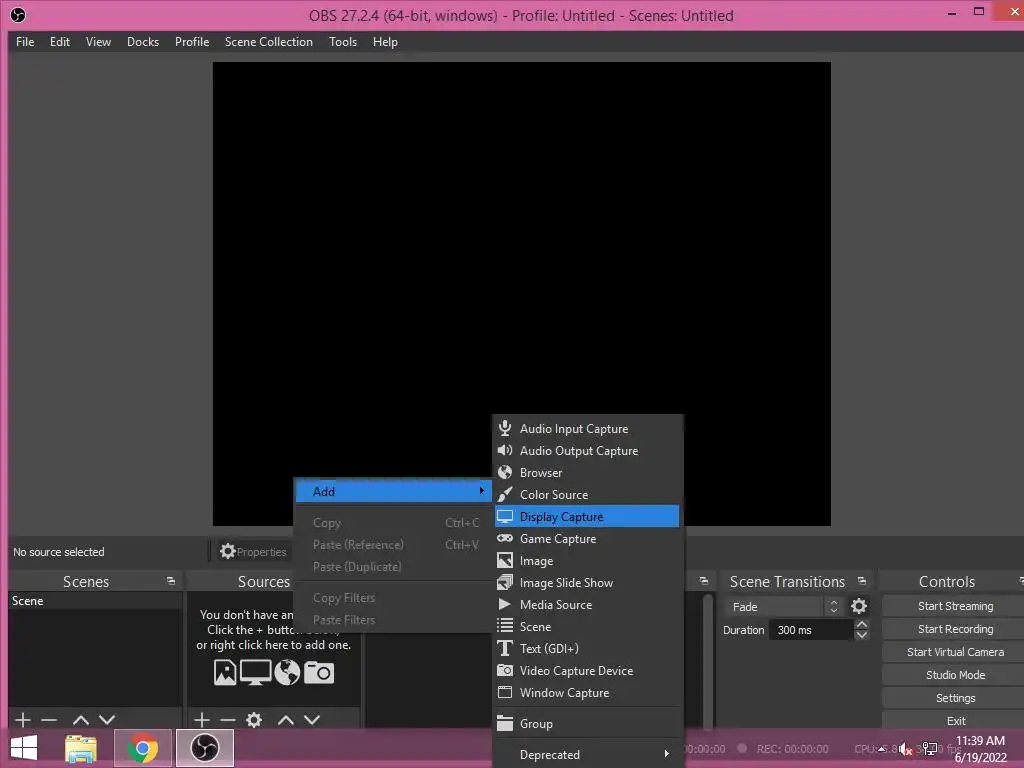Click the Group folder icon
This screenshot has height=768, width=1024.
(505, 723)
